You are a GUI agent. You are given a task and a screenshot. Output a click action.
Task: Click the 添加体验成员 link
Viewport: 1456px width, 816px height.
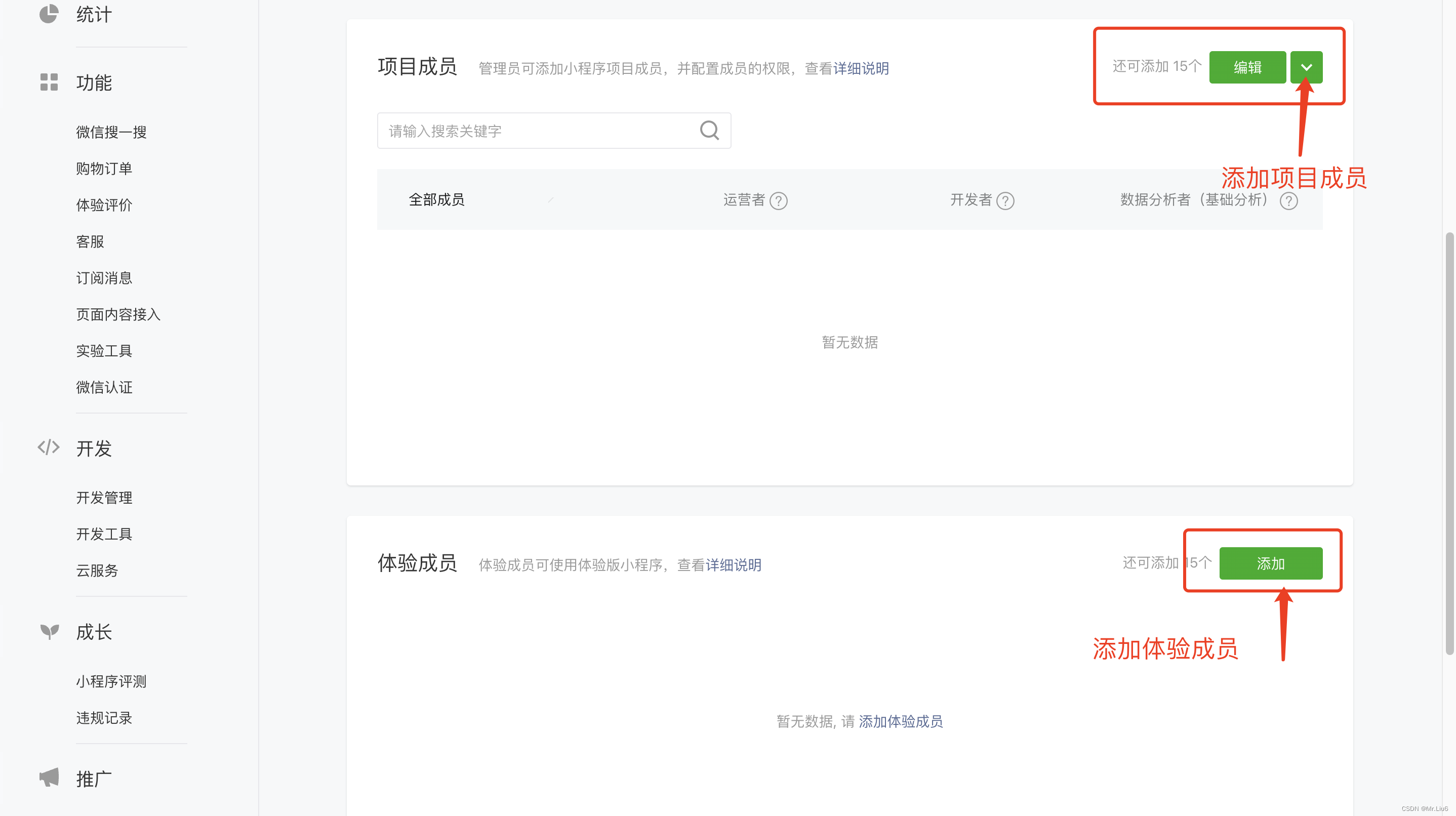click(901, 721)
